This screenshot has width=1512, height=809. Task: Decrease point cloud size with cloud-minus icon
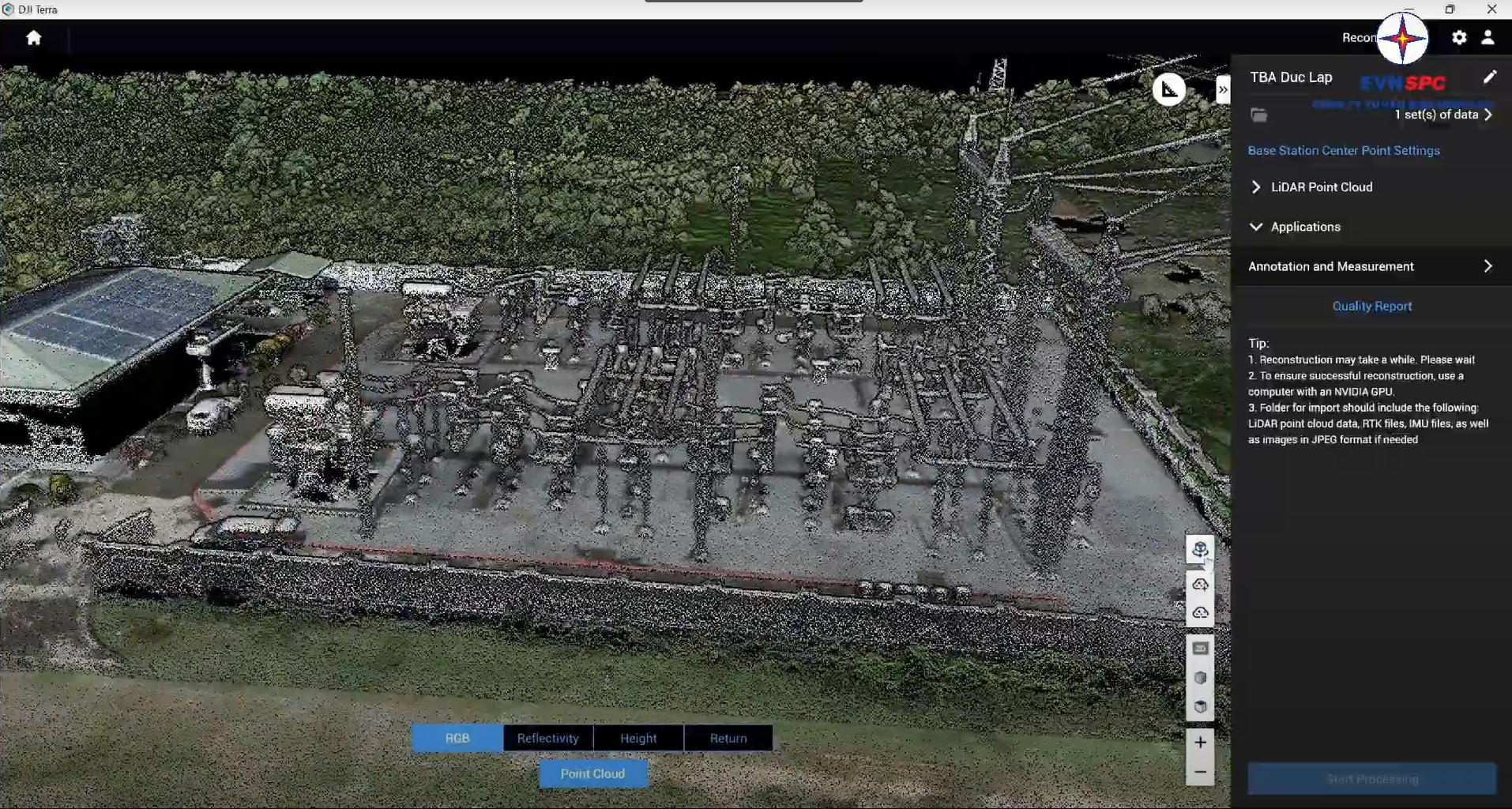click(1200, 612)
